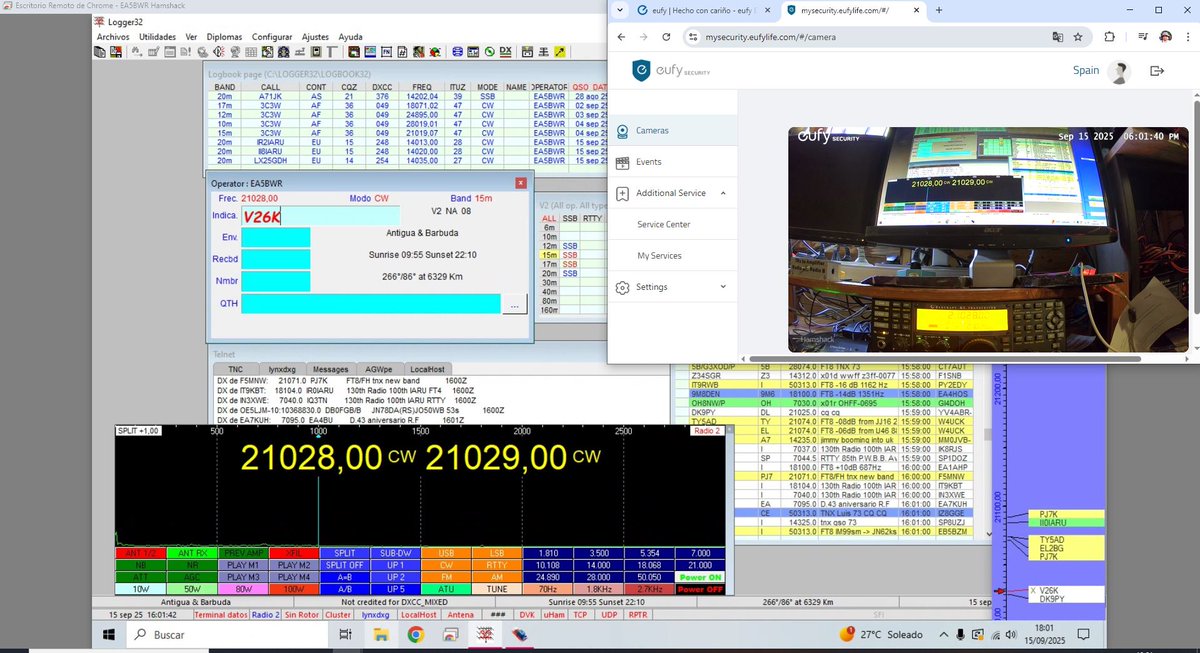Click the TUNE button
1200x653 pixels.
[x=497, y=590]
